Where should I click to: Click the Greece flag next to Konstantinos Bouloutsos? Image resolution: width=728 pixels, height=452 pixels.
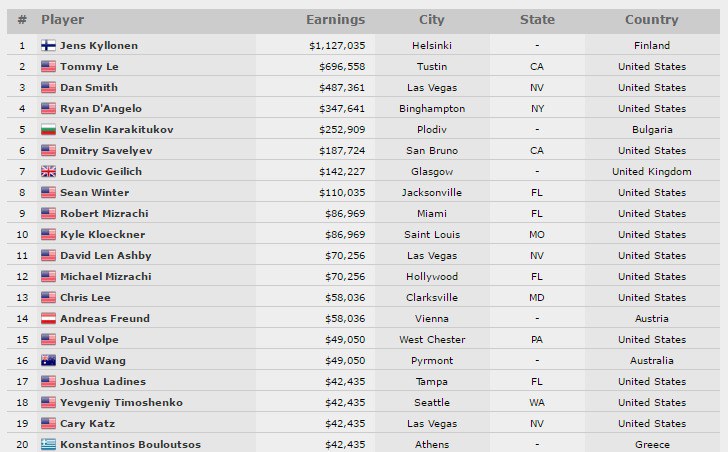coord(48,445)
